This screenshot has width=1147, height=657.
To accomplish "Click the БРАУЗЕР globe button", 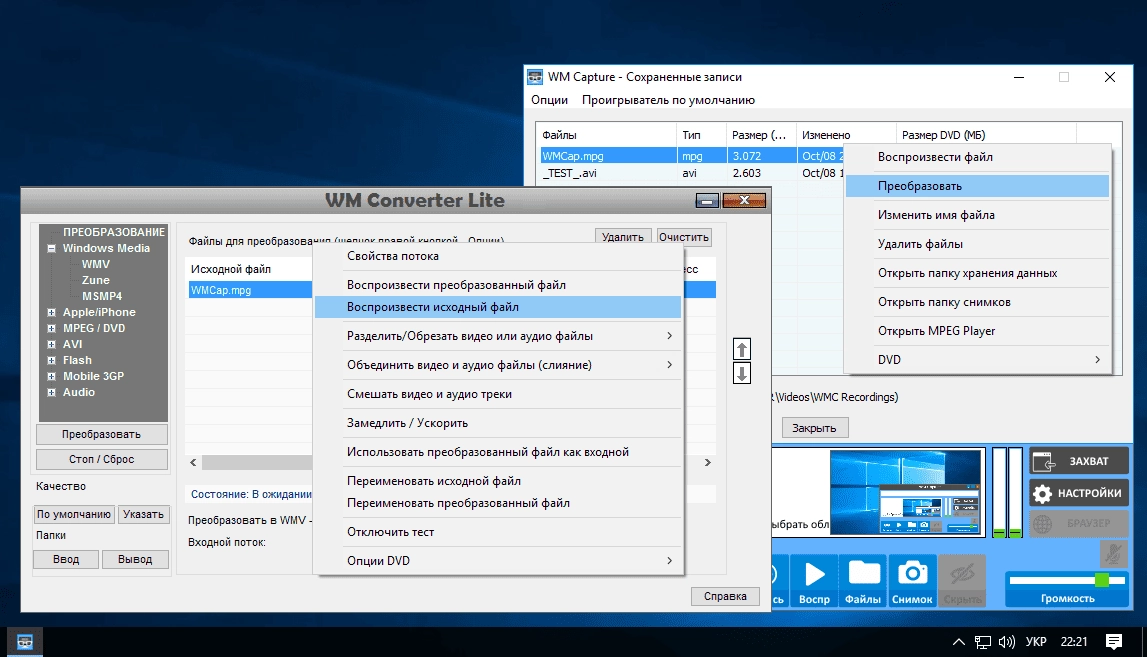I will [1079, 524].
